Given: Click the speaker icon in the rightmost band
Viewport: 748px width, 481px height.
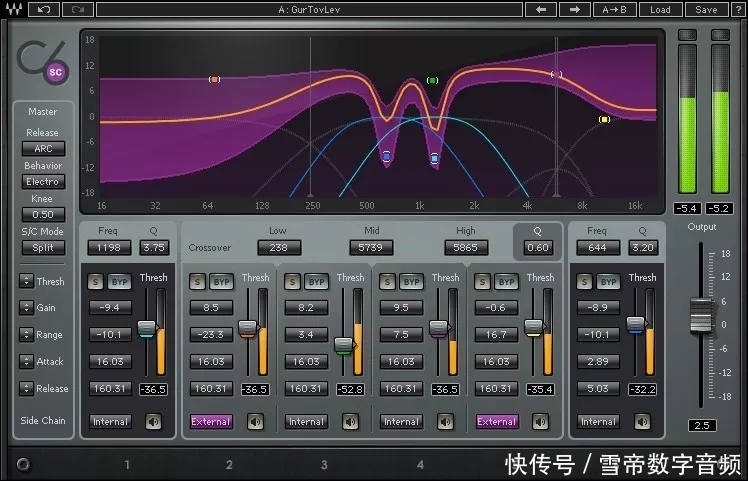Looking at the screenshot, I should point(642,421).
